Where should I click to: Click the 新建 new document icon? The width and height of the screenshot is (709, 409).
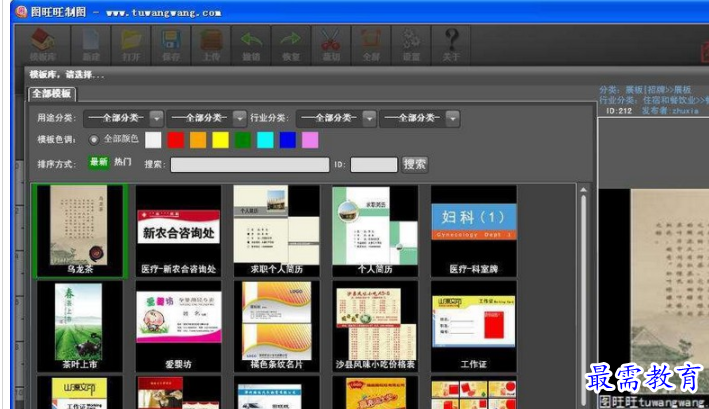pos(91,45)
